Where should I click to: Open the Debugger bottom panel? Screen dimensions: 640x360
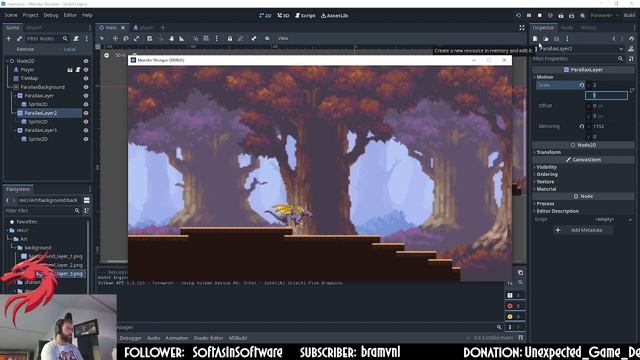coord(131,338)
